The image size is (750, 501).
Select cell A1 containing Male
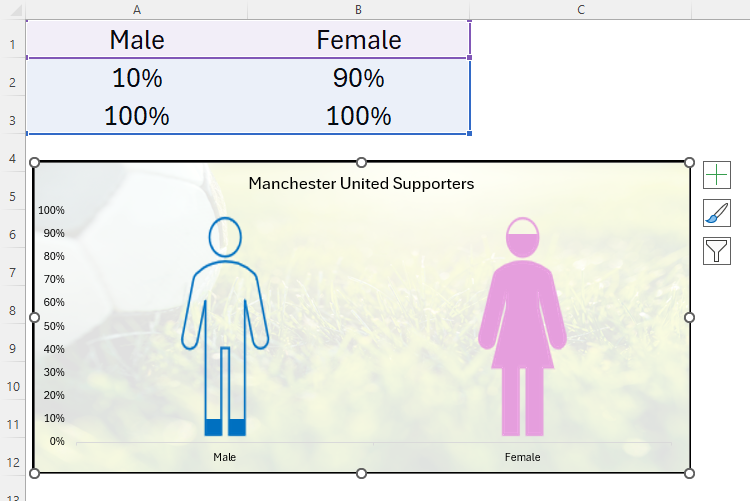(137, 39)
